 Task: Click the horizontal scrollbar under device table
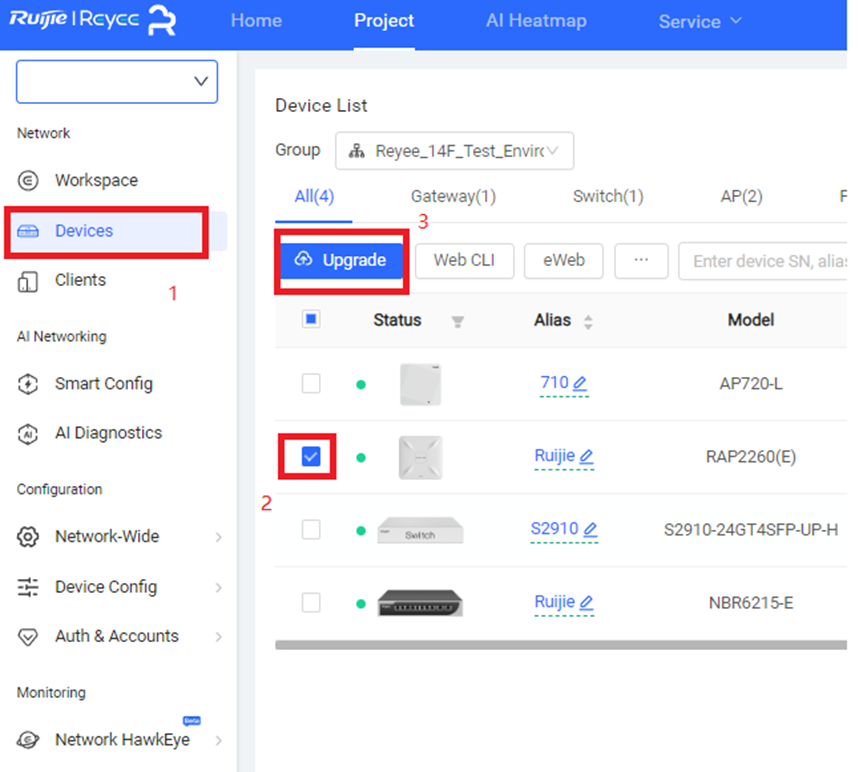561,645
